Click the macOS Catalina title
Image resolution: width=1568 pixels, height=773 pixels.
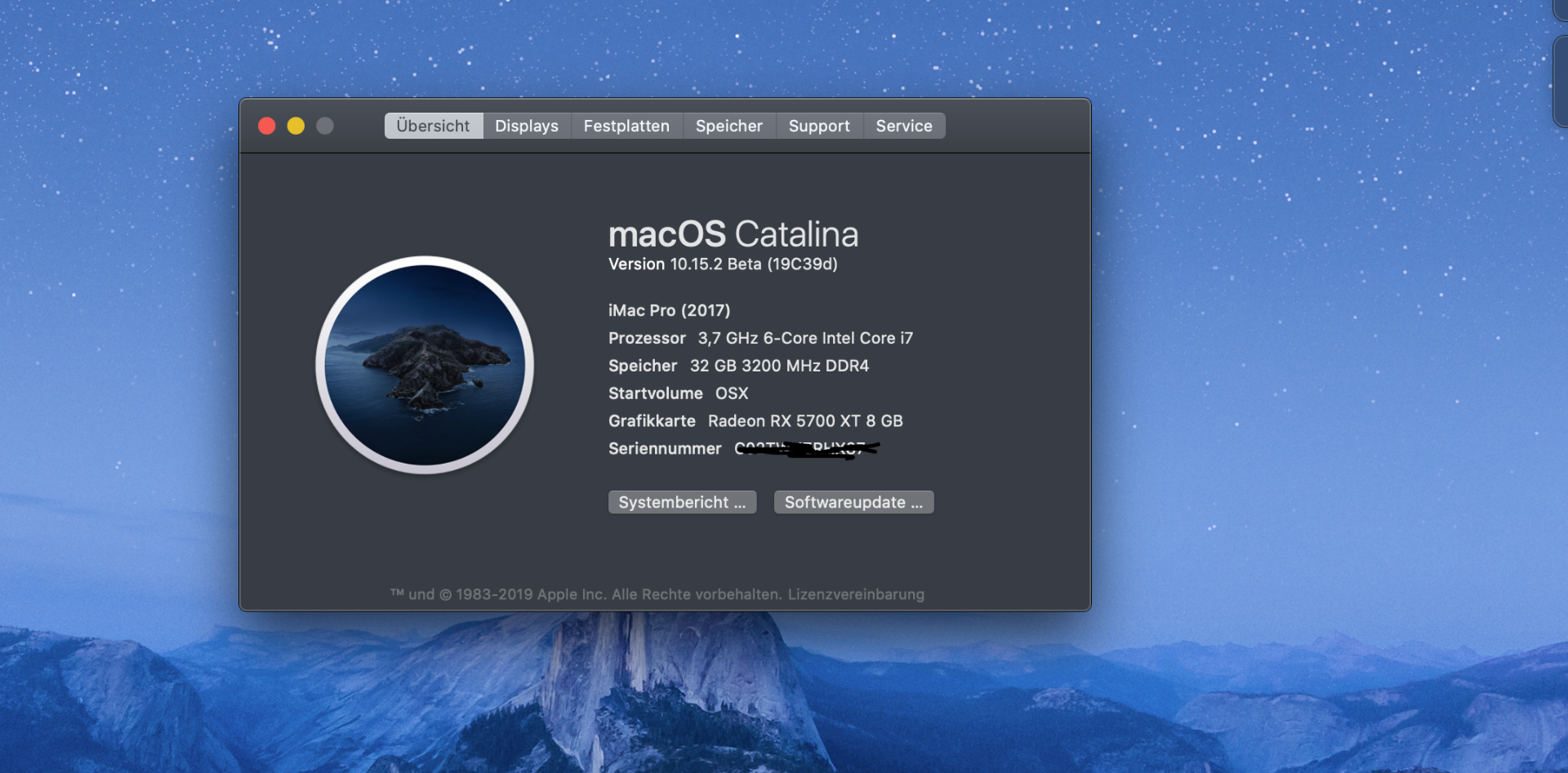[x=733, y=234]
